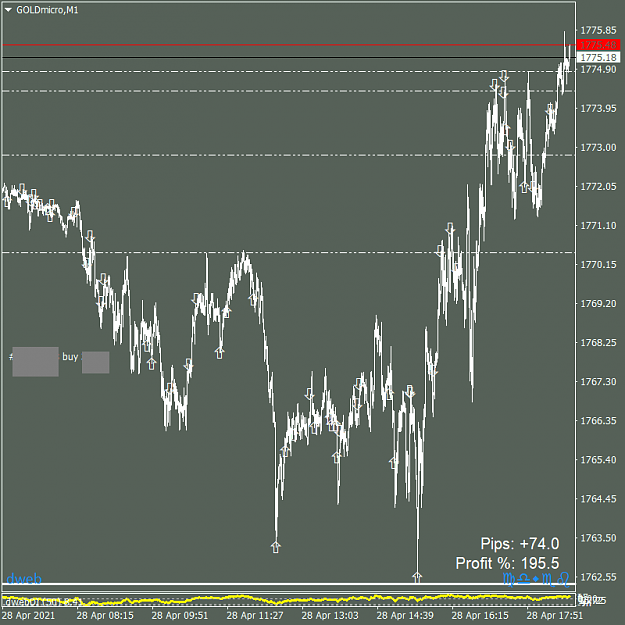The image size is (625, 625).
Task: Click the 1770.15 price scale value
Action: (x=598, y=265)
